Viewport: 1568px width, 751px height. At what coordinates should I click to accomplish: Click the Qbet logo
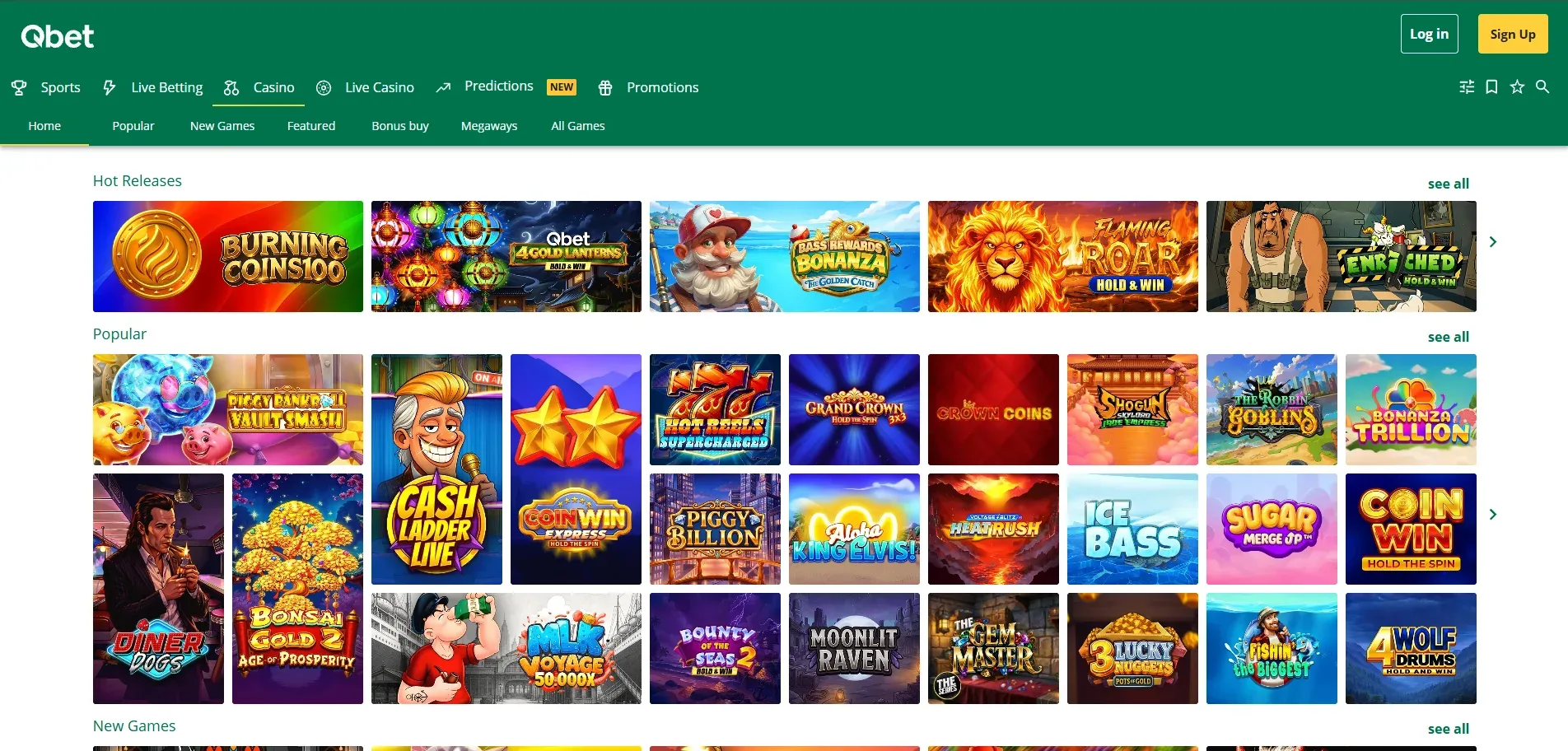click(58, 36)
